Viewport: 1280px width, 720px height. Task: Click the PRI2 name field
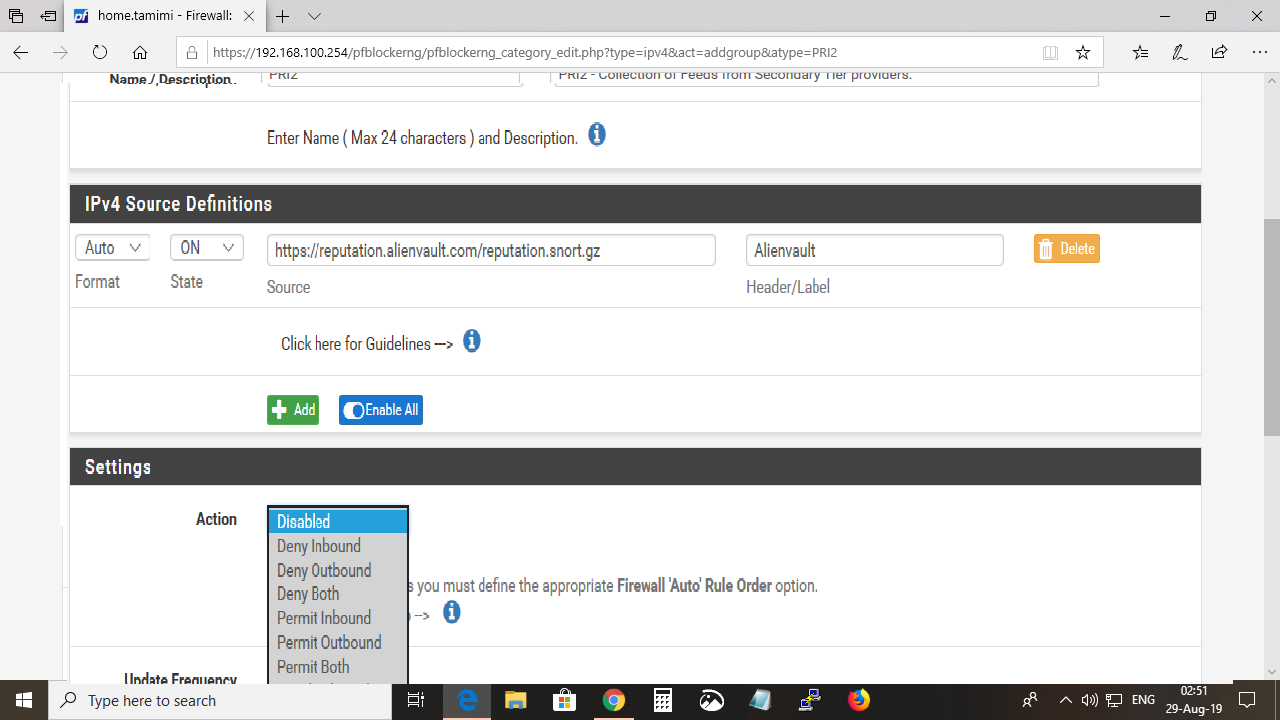(x=395, y=77)
